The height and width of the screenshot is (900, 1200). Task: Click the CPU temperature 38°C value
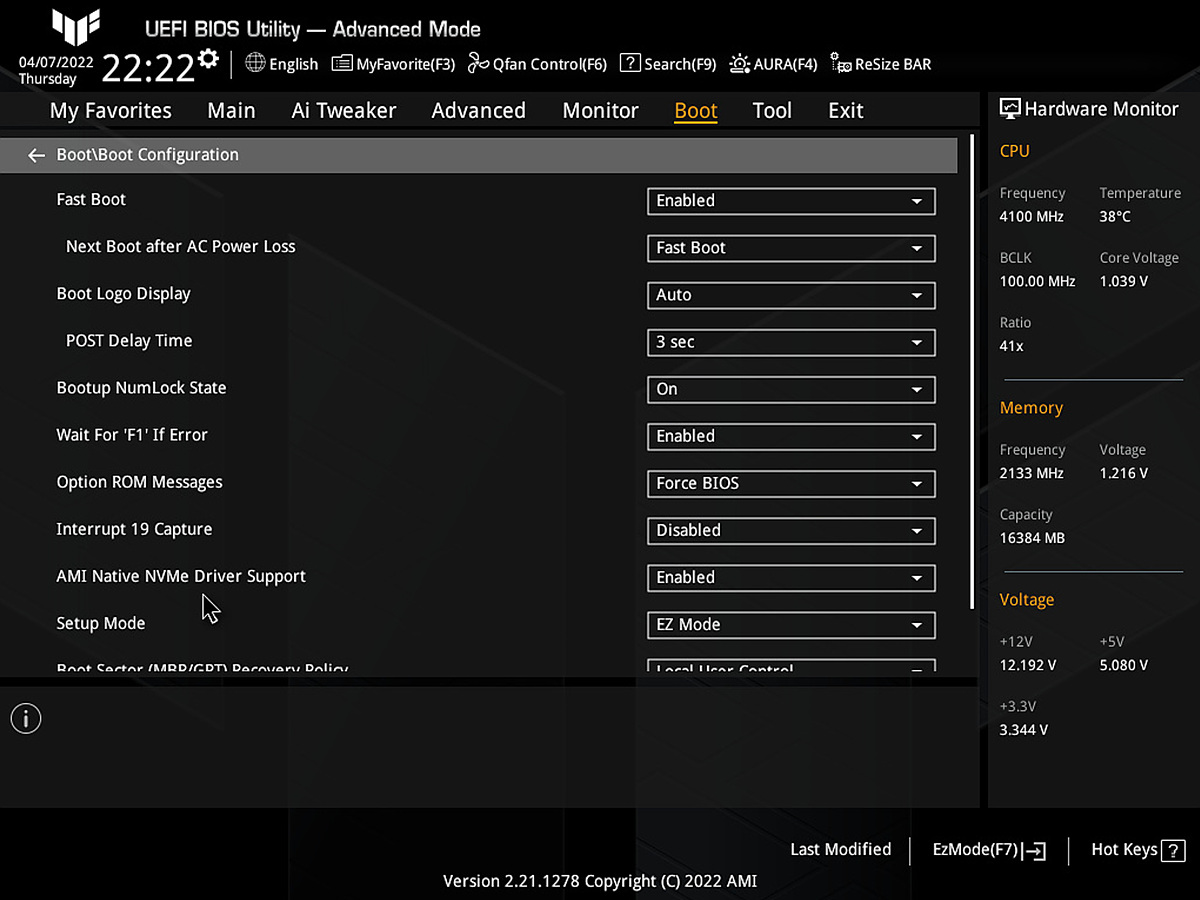tap(1115, 216)
